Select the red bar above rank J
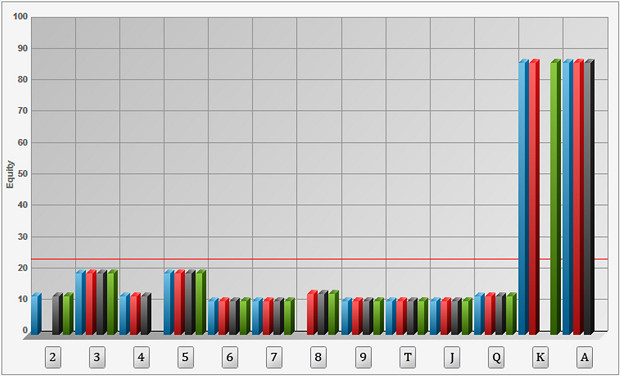This screenshot has height=376, width=620. pyautogui.click(x=446, y=316)
